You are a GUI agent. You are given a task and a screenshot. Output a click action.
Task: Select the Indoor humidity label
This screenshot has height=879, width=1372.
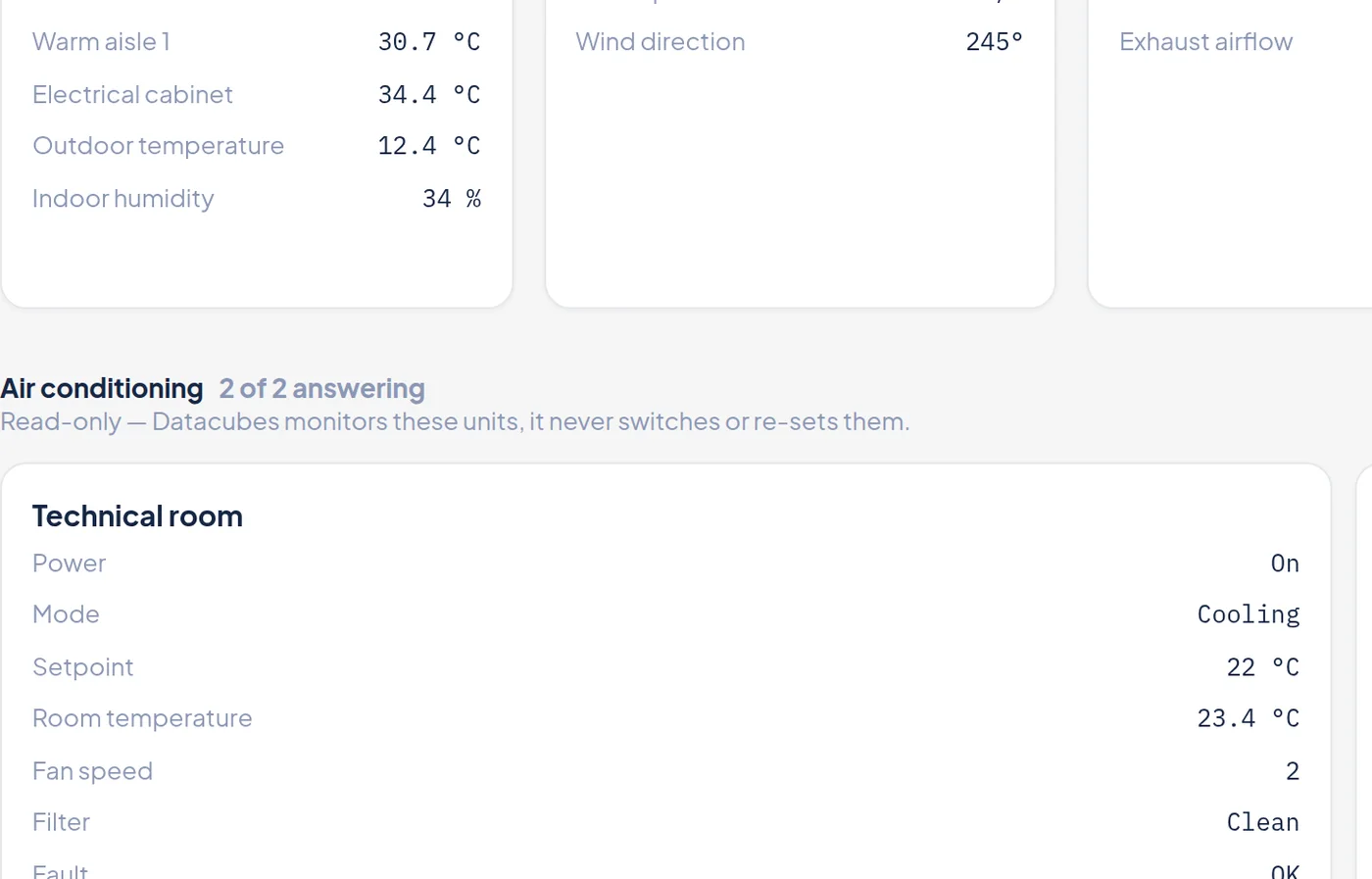click(x=122, y=199)
